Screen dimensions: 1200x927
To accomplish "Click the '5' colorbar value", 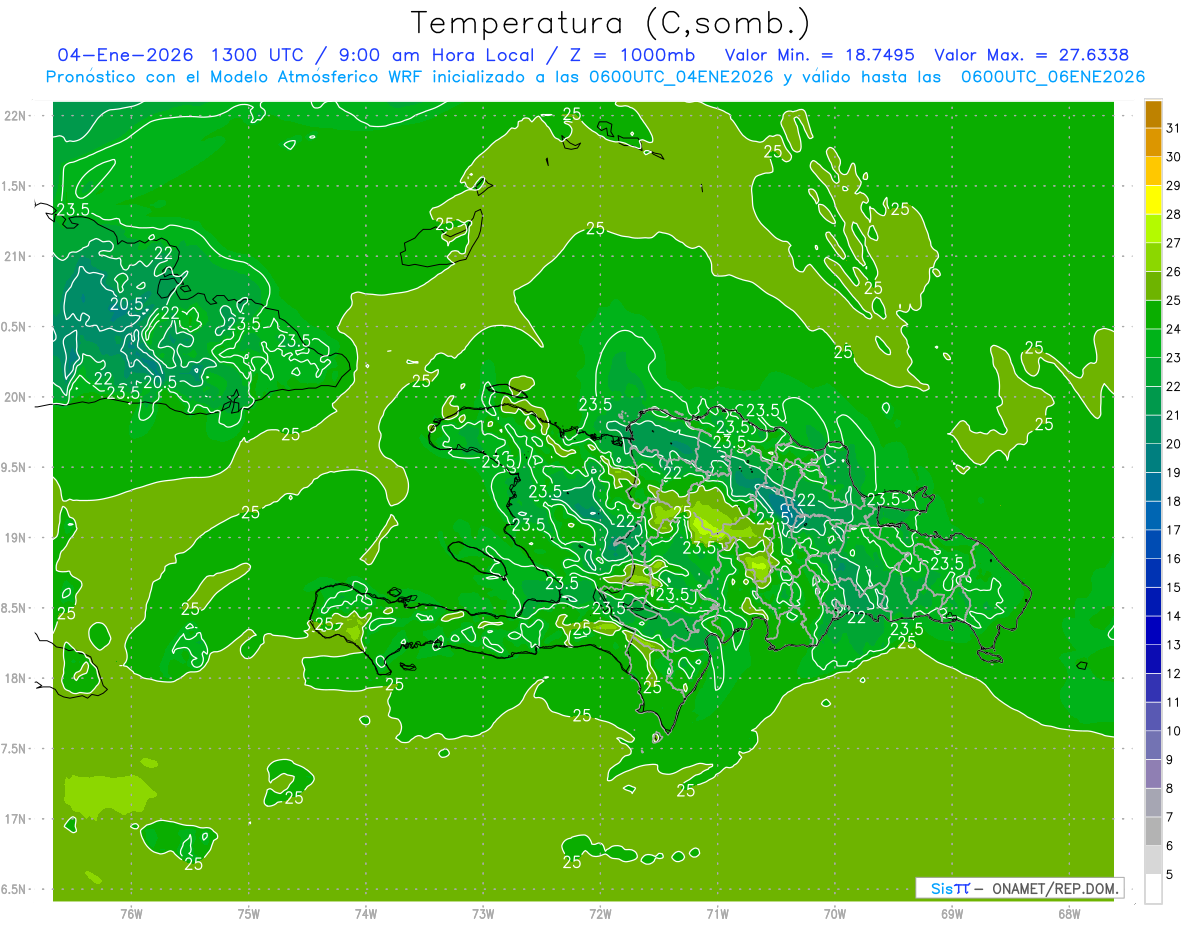I will tap(1170, 874).
